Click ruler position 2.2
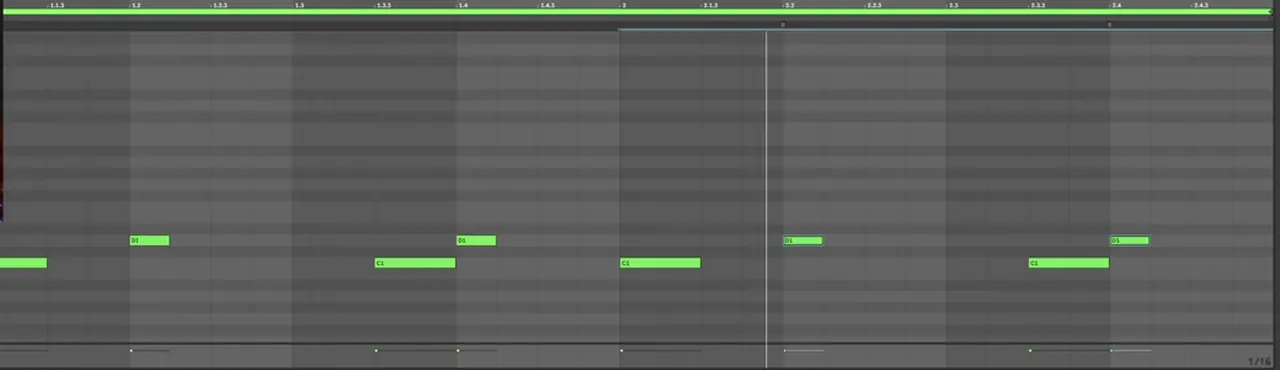The image size is (1280, 370). [x=789, y=5]
